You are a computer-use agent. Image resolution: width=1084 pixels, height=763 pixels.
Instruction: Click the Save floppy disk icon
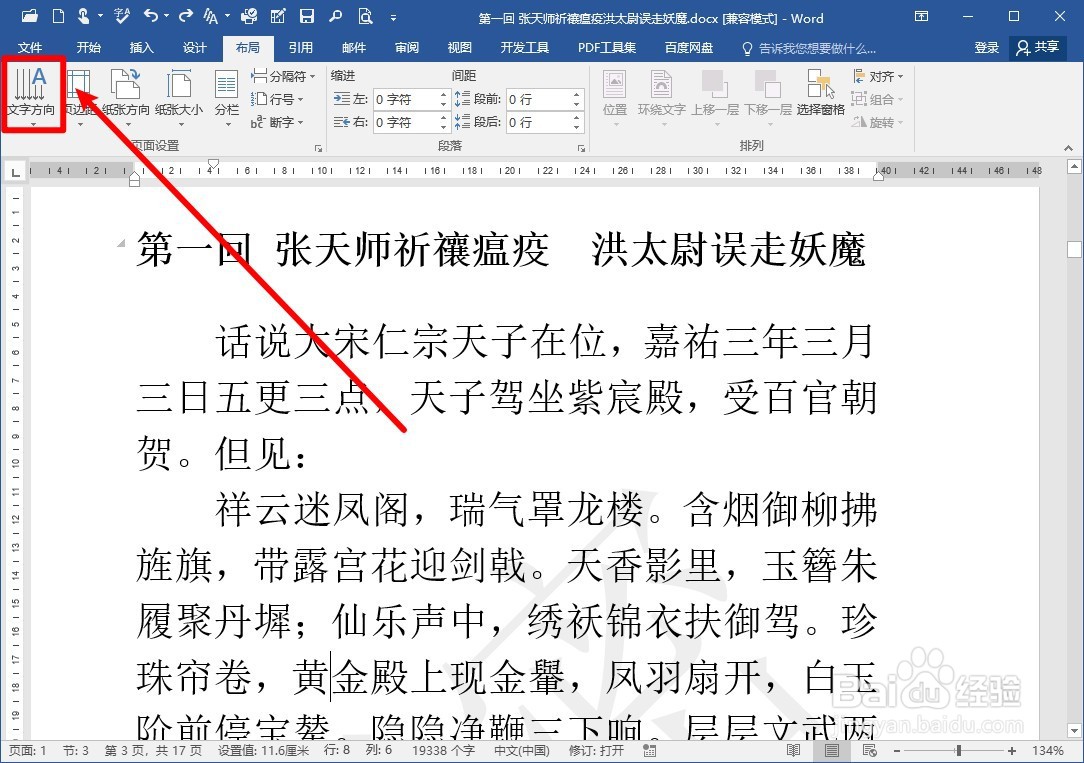point(307,16)
